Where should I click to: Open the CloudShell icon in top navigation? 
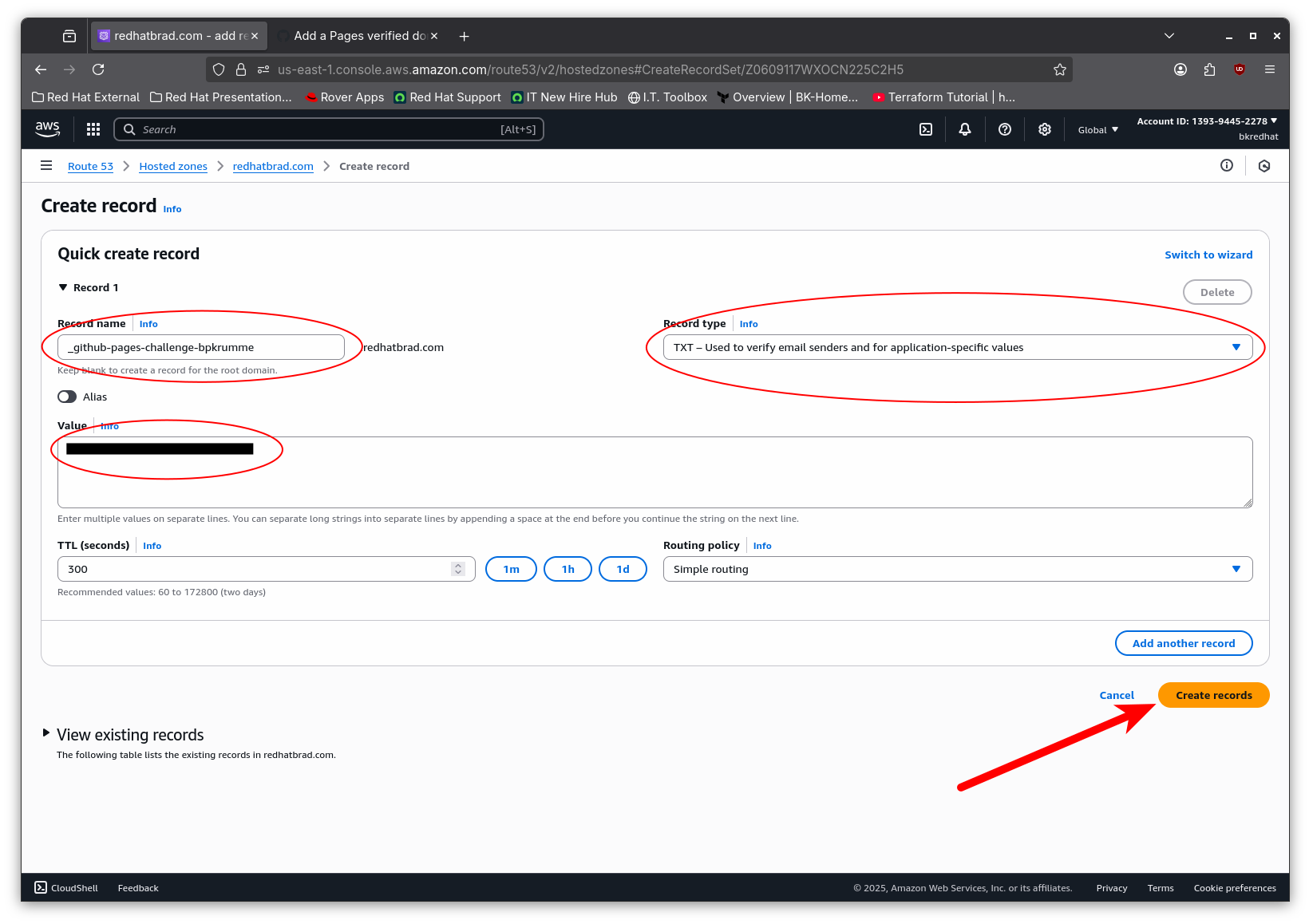[926, 129]
